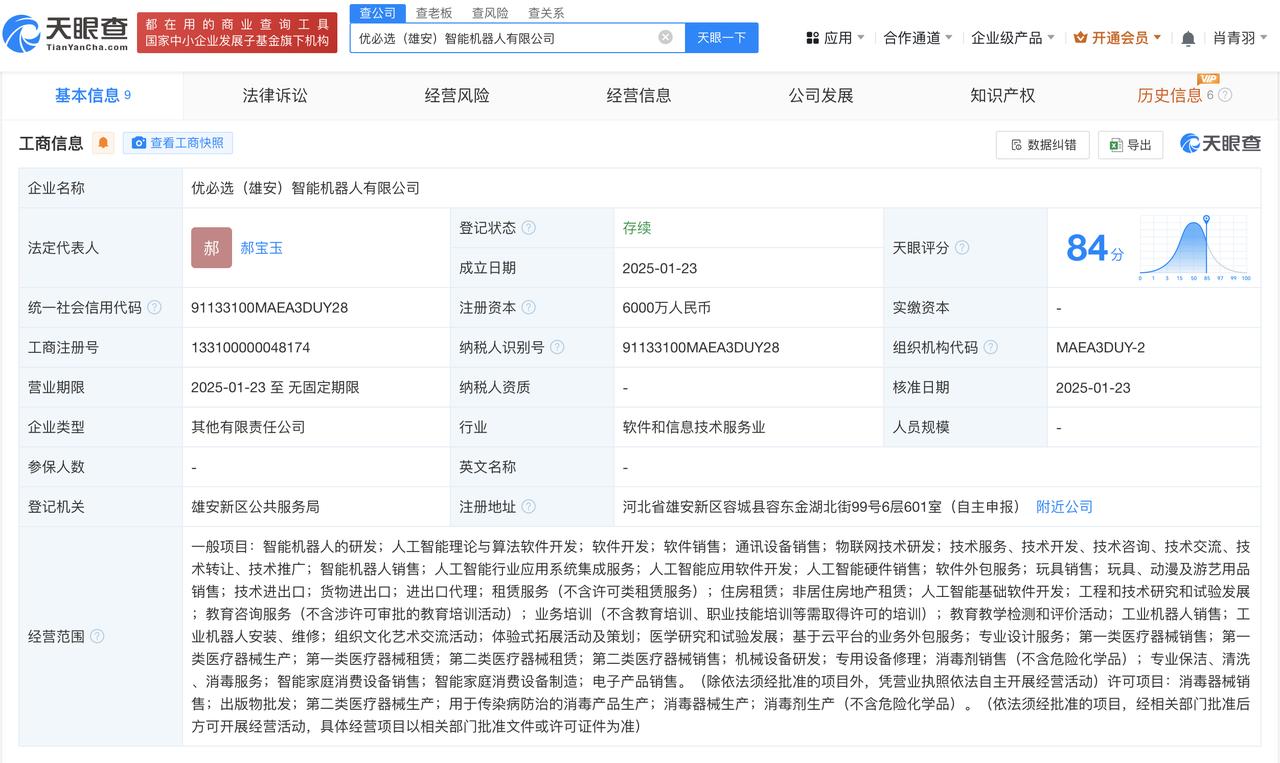Click organization code MAEA3DUY-2

point(1100,347)
